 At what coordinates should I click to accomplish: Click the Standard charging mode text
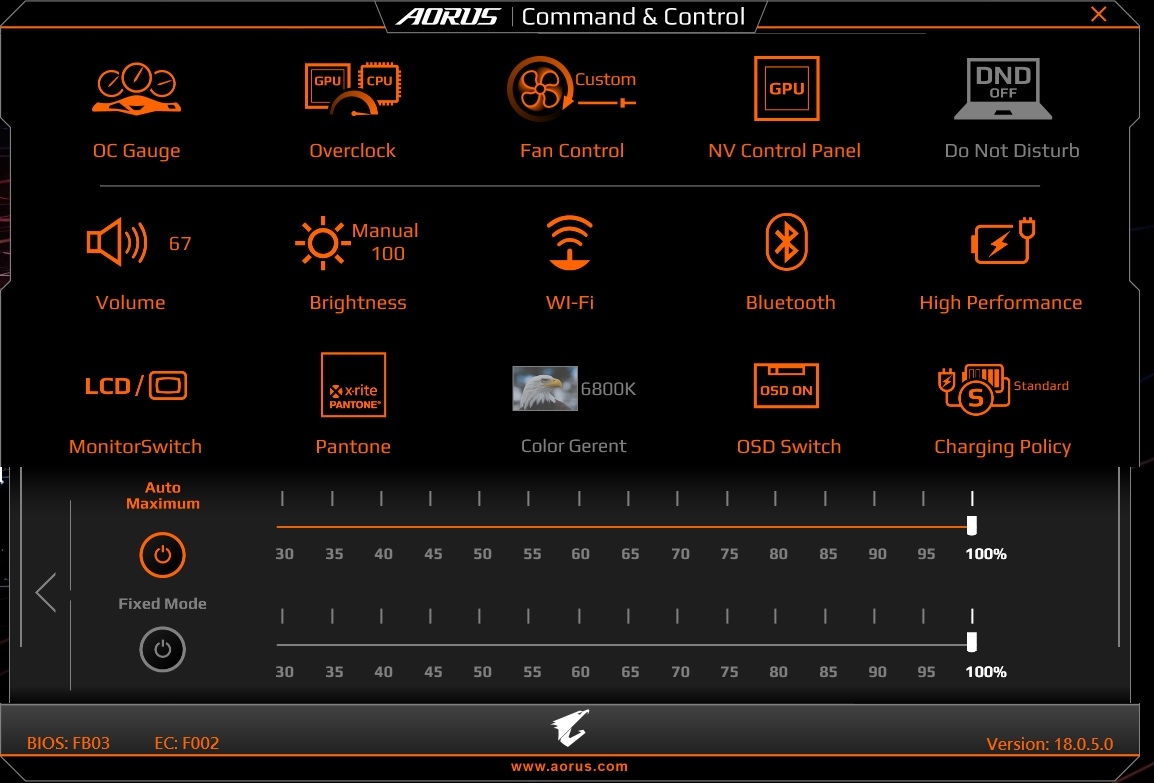tap(1041, 386)
